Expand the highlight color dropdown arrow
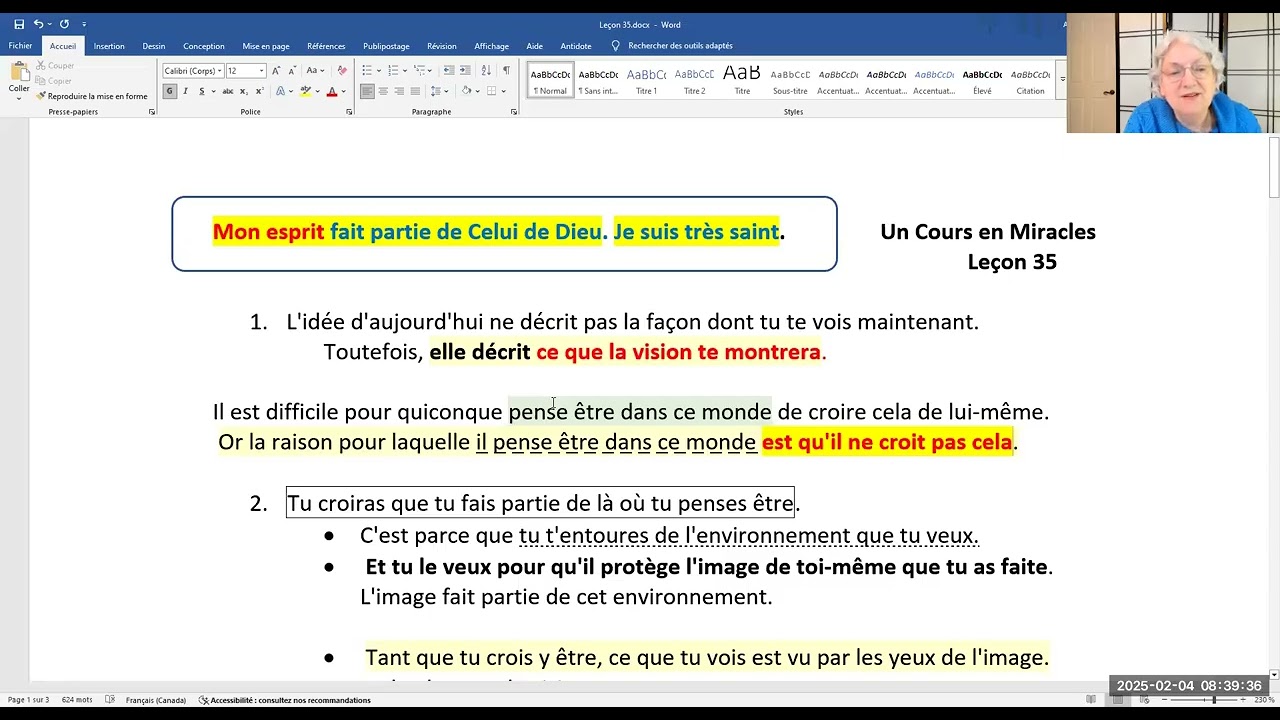The width and height of the screenshot is (1280, 720). [317, 91]
